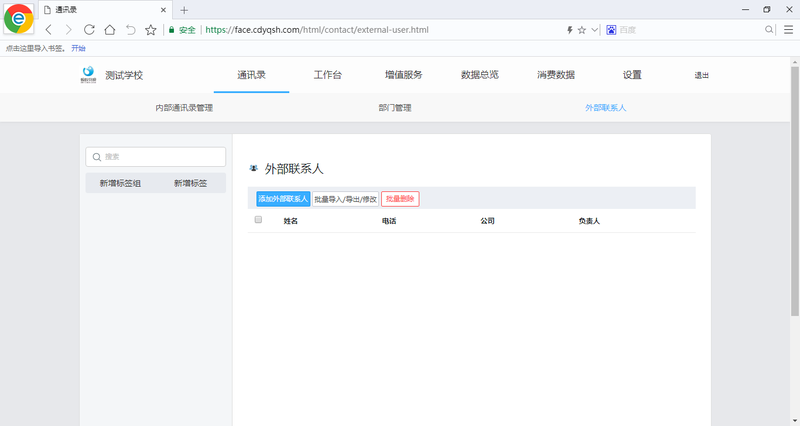Bookmark this page with the star icon
The width and height of the screenshot is (800, 426).
tap(150, 30)
